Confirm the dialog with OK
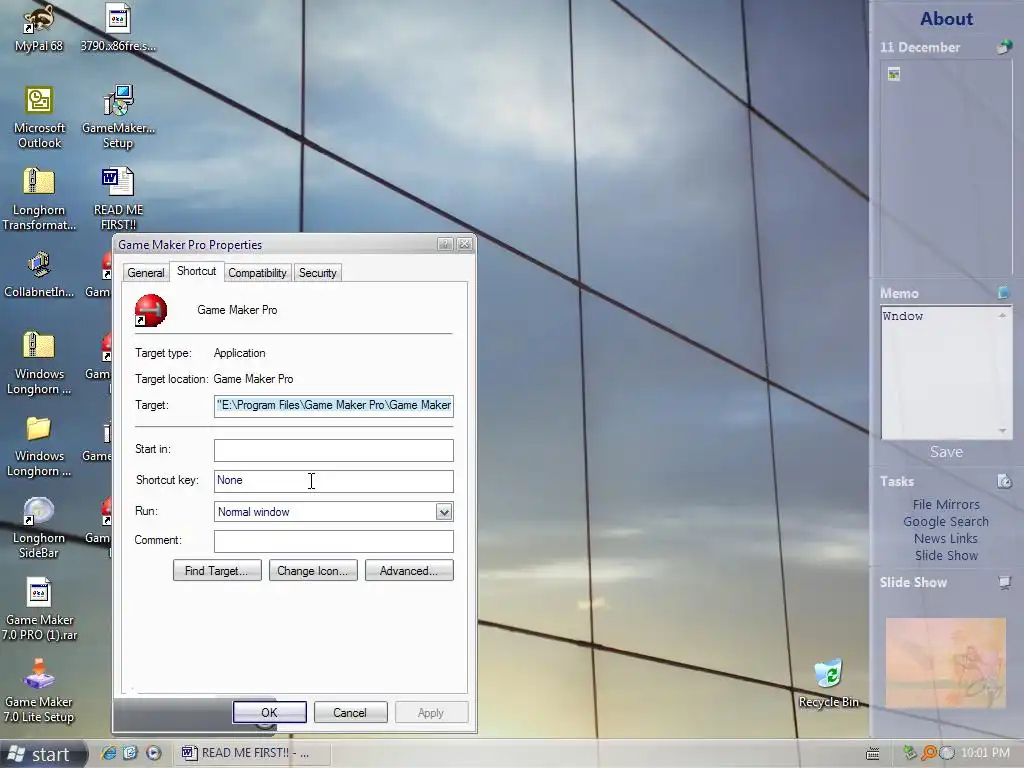This screenshot has height=768, width=1024. click(269, 712)
